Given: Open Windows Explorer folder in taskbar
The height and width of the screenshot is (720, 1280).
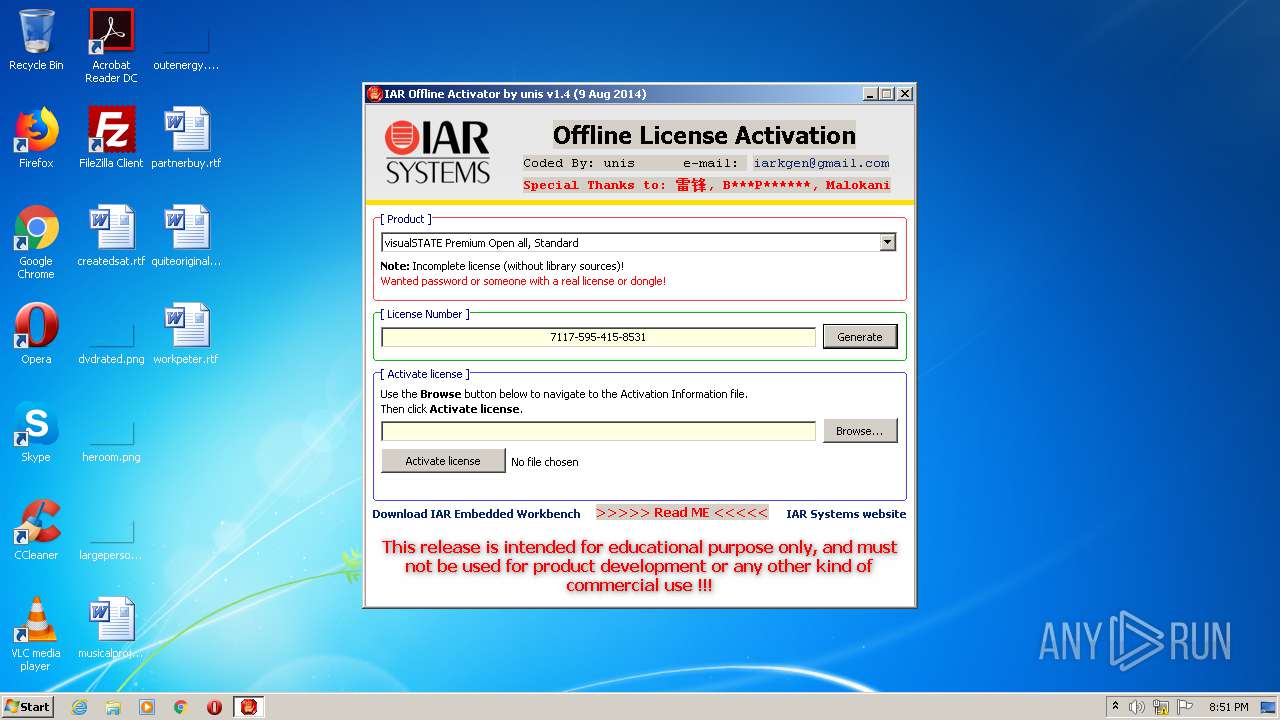Looking at the screenshot, I should (113, 707).
